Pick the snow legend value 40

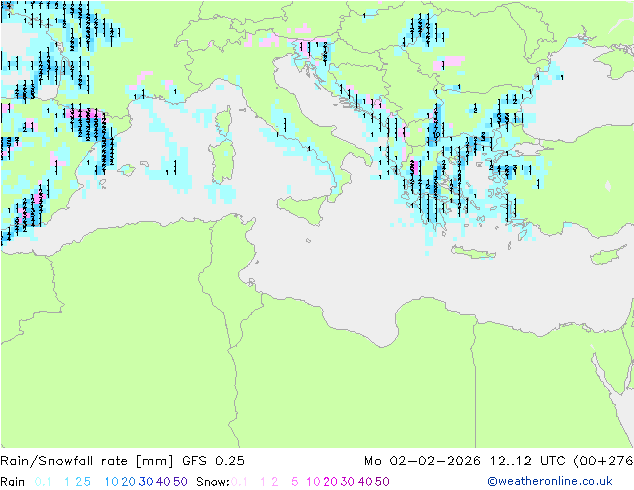click(365, 482)
